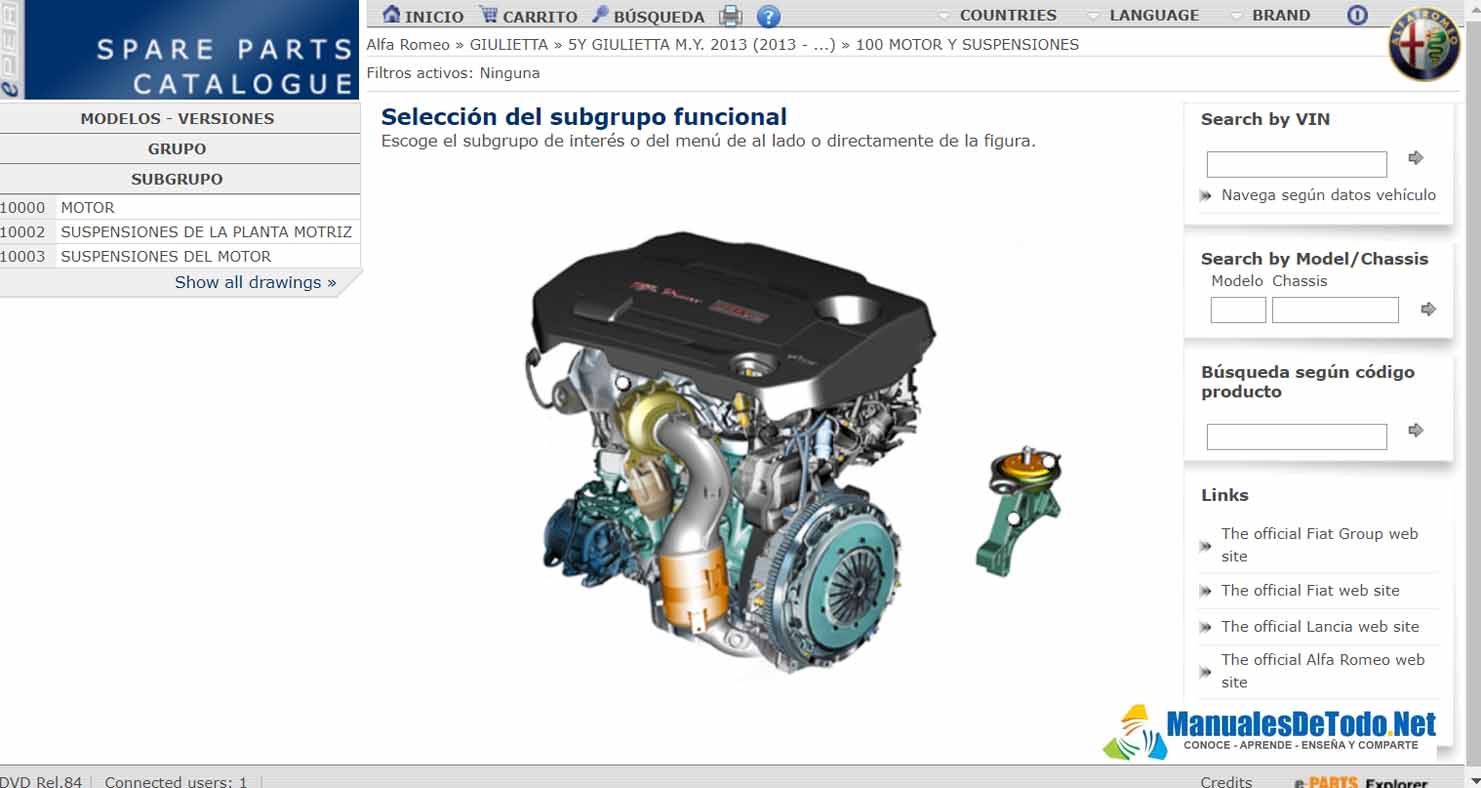
Task: Open the official Fiat Group web site
Action: click(x=1319, y=545)
